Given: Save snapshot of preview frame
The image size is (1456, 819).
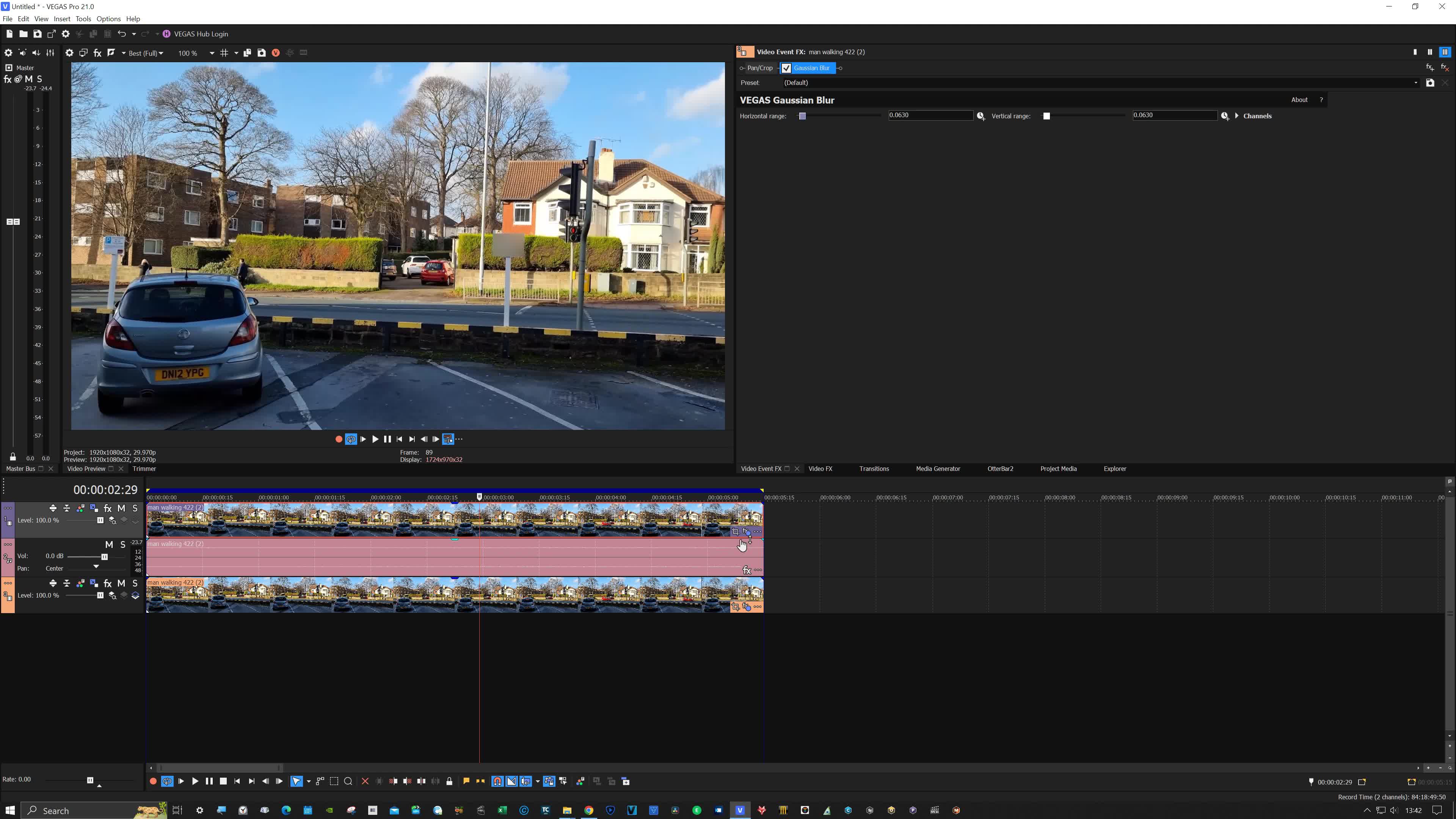Looking at the screenshot, I should pos(261,53).
